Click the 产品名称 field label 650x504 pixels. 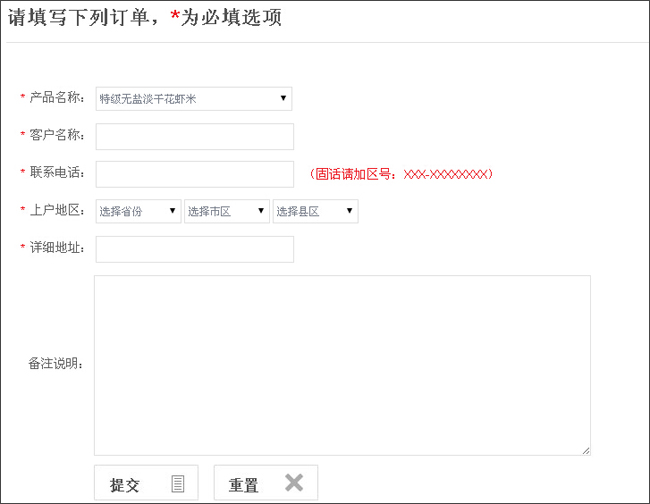(x=57, y=98)
